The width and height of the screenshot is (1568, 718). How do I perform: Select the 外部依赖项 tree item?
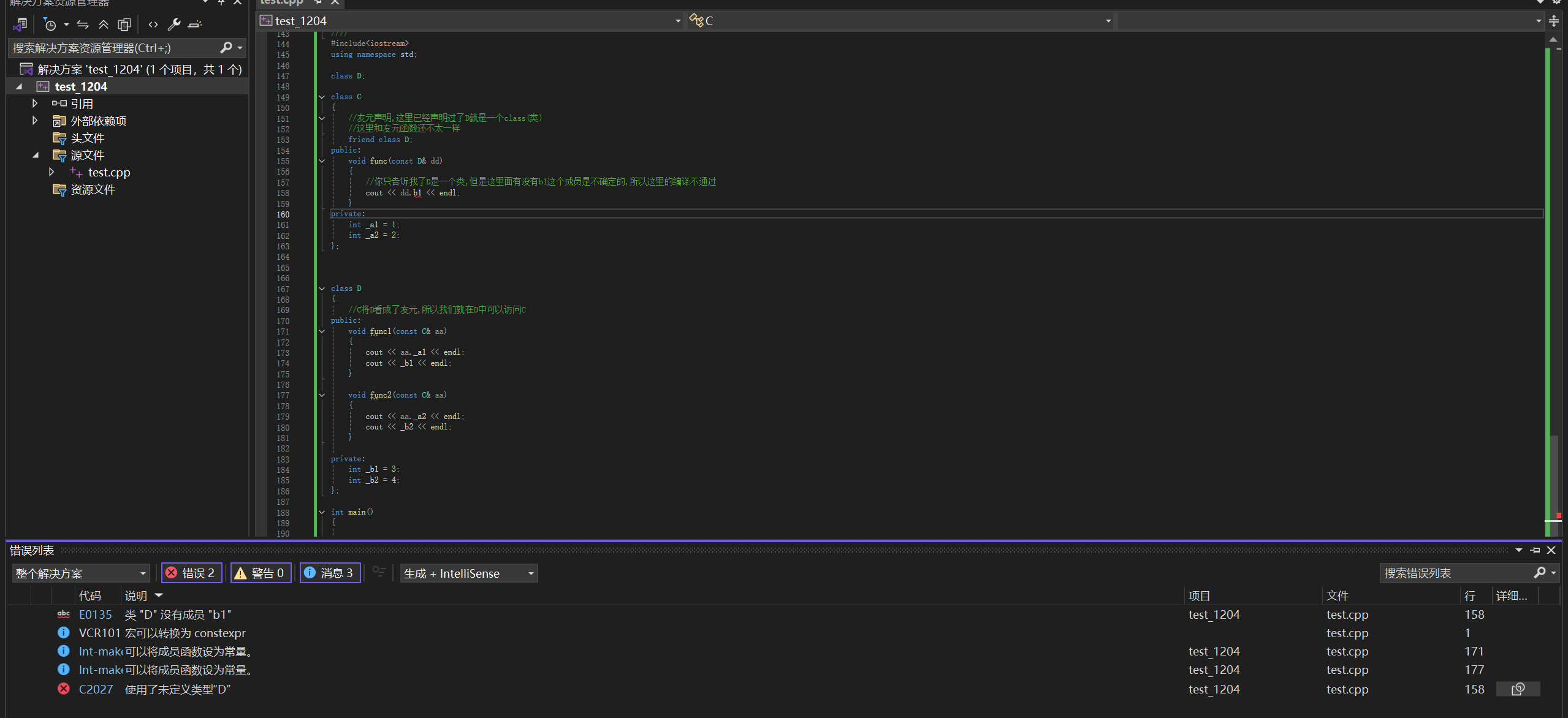[98, 121]
